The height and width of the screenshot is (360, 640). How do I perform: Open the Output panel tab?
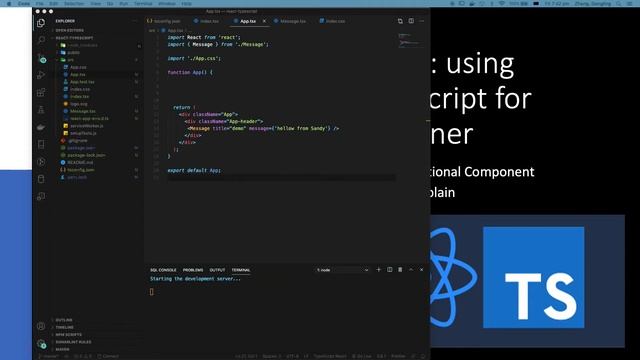(217, 270)
